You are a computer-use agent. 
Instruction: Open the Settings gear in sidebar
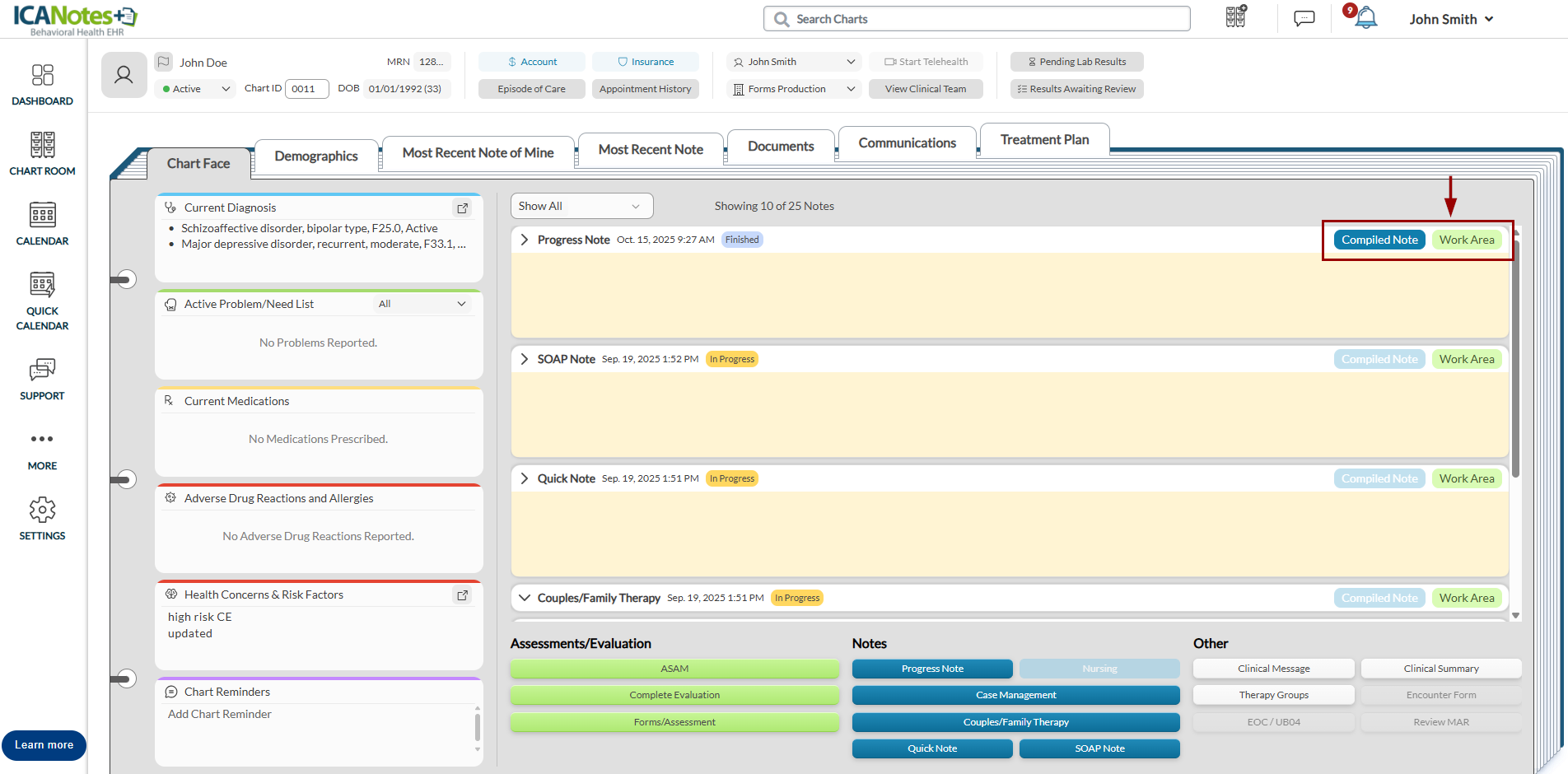pos(42,519)
